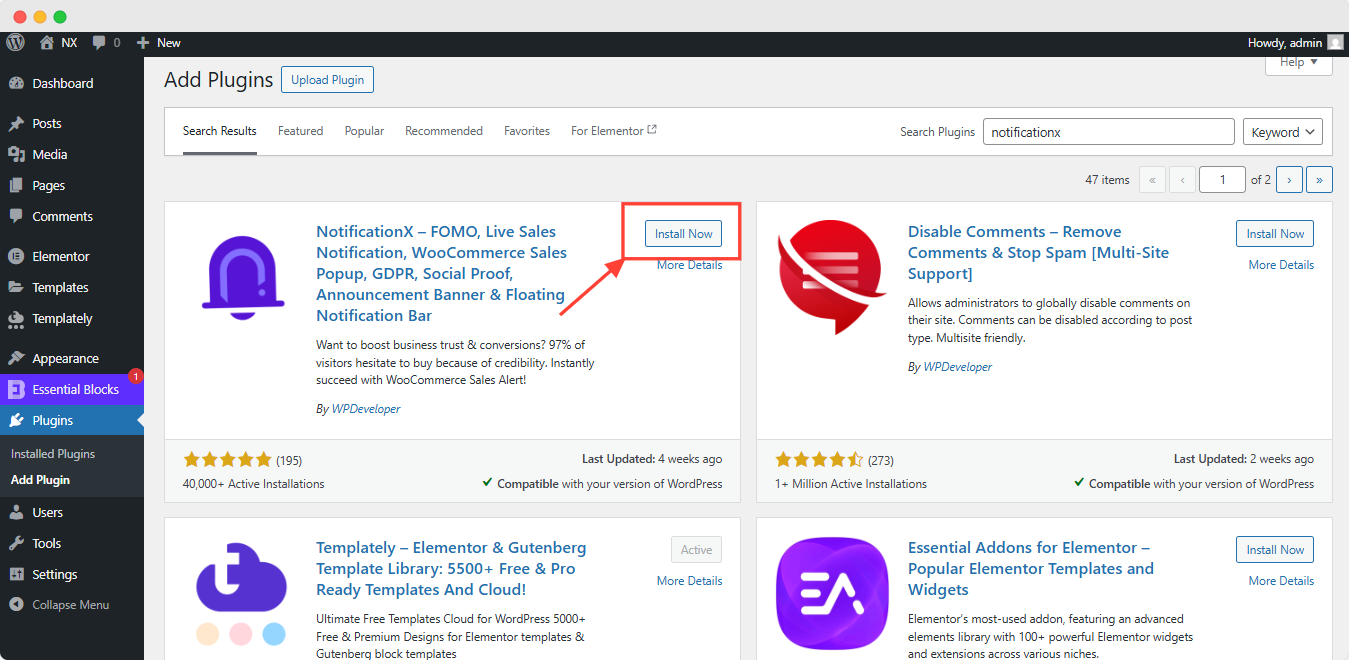The height and width of the screenshot is (660, 1349).
Task: Click the Pages sidebar icon
Action: coord(16,186)
